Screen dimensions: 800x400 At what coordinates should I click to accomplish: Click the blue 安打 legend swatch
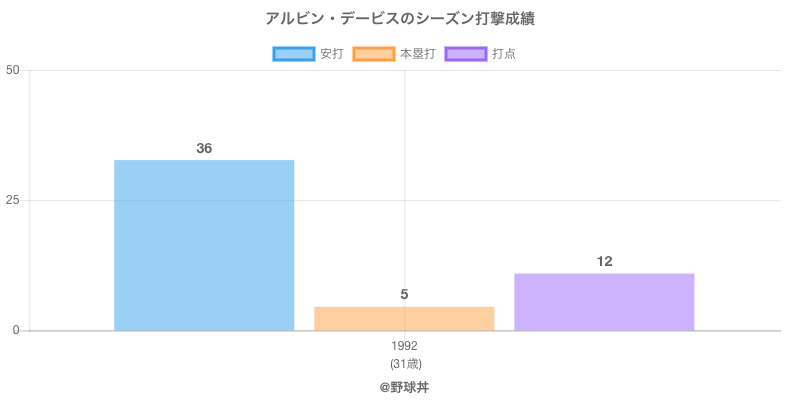(293, 54)
